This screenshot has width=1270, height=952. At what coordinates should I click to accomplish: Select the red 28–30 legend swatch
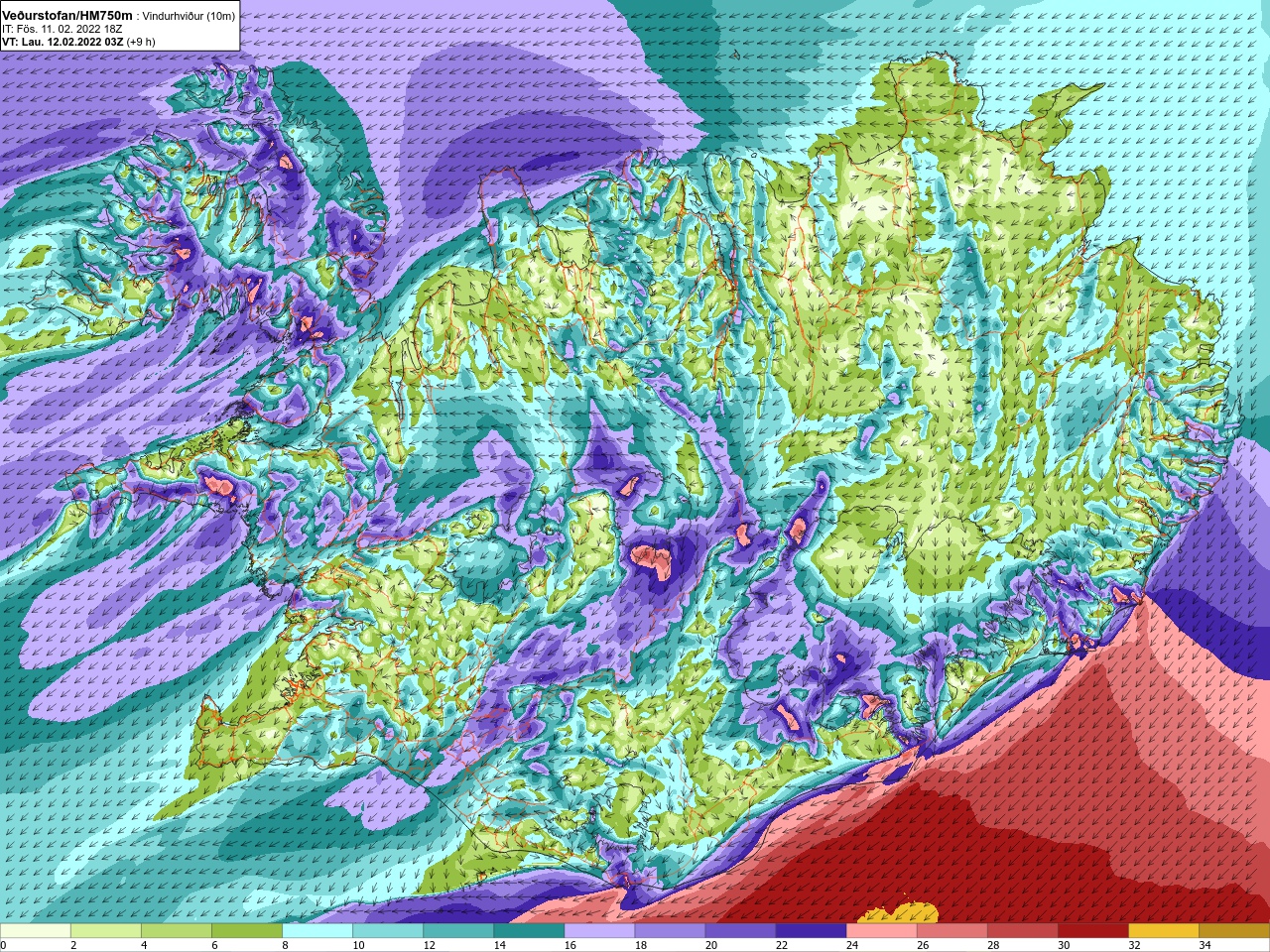coord(1022,931)
